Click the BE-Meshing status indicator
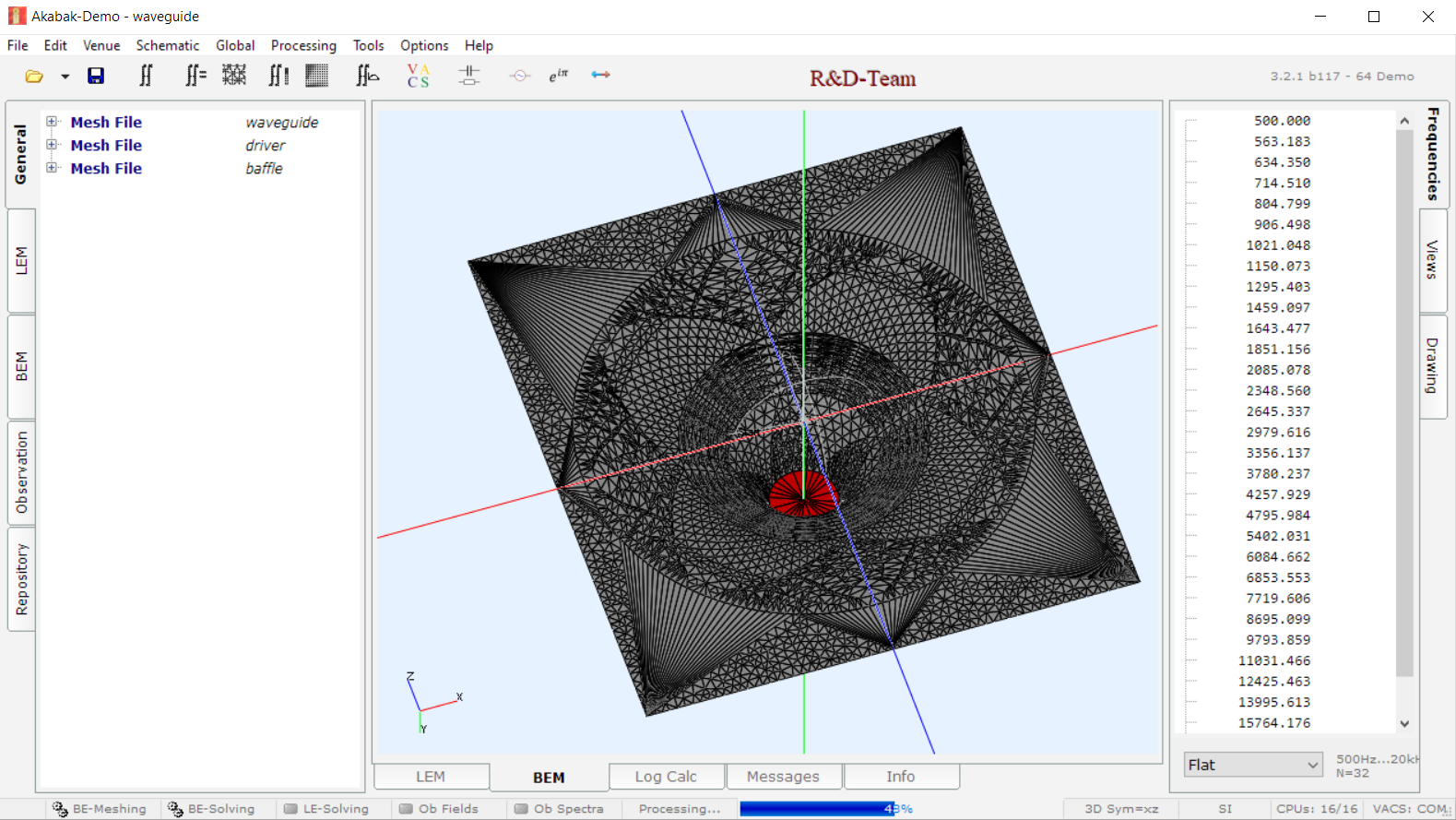Viewport: 1456px width, 820px height. (100, 809)
